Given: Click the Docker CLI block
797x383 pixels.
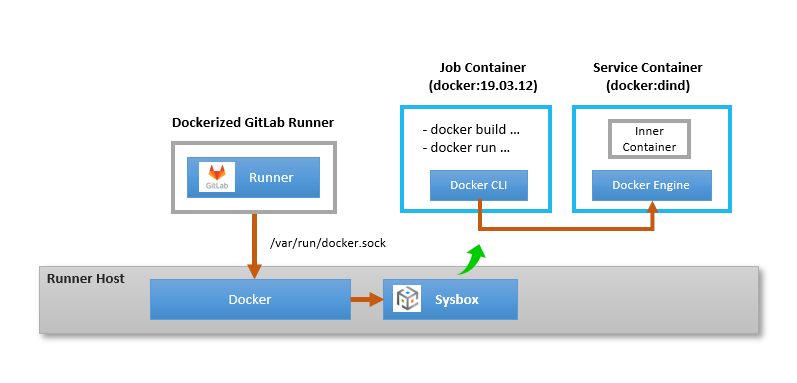Looking at the screenshot, I should pos(478,185).
